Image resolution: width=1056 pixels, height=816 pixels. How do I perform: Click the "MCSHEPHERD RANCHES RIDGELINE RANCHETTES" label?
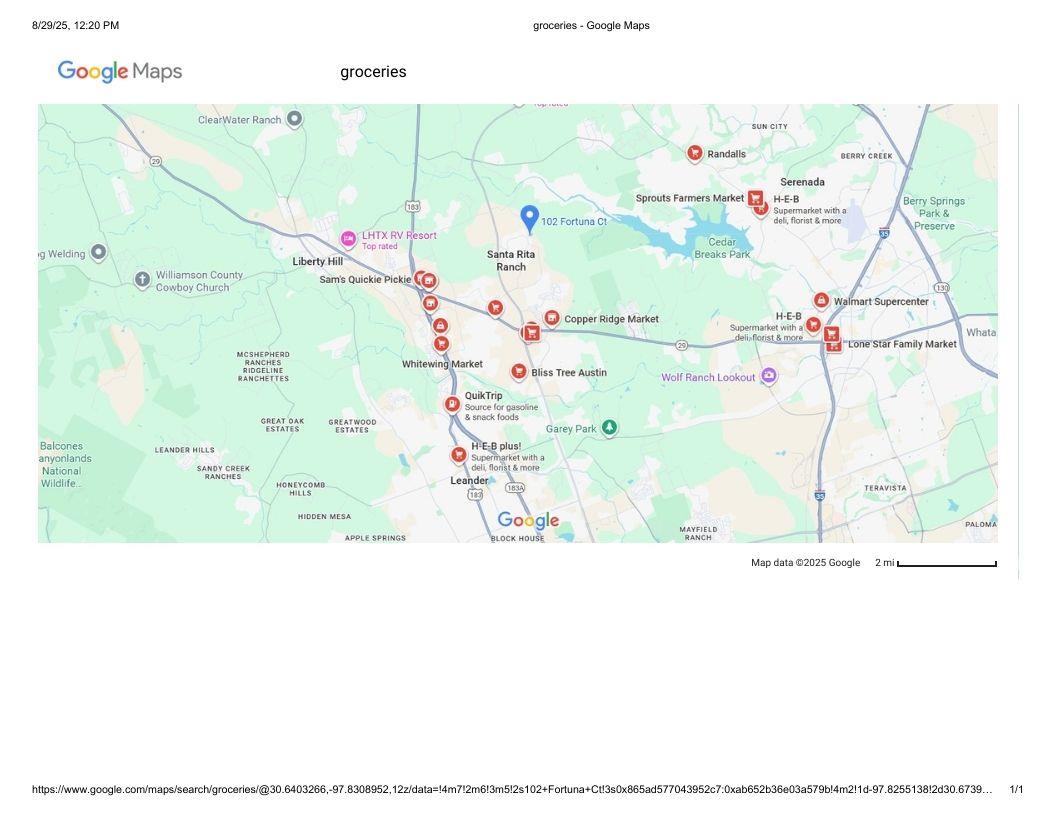point(263,366)
